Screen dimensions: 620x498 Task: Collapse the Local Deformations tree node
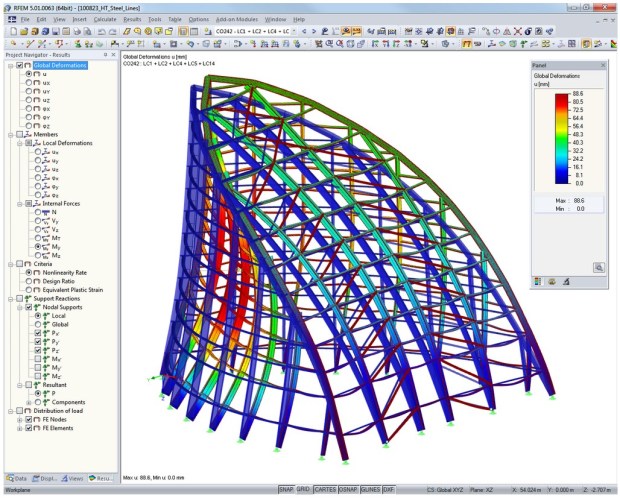click(x=20, y=143)
